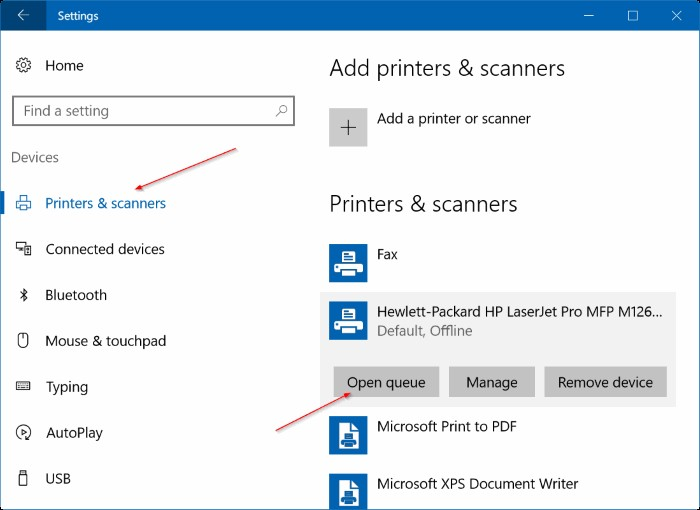Select the Fax printer icon

coord(348,263)
